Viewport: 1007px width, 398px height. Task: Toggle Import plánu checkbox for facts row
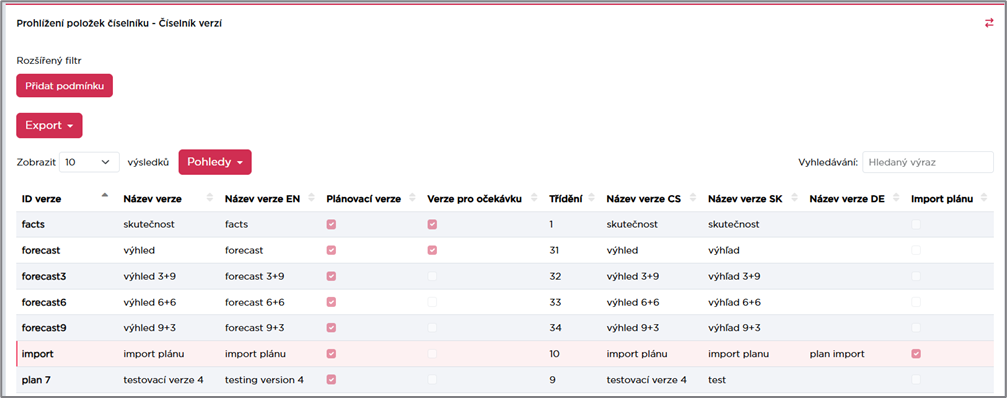[x=916, y=225]
